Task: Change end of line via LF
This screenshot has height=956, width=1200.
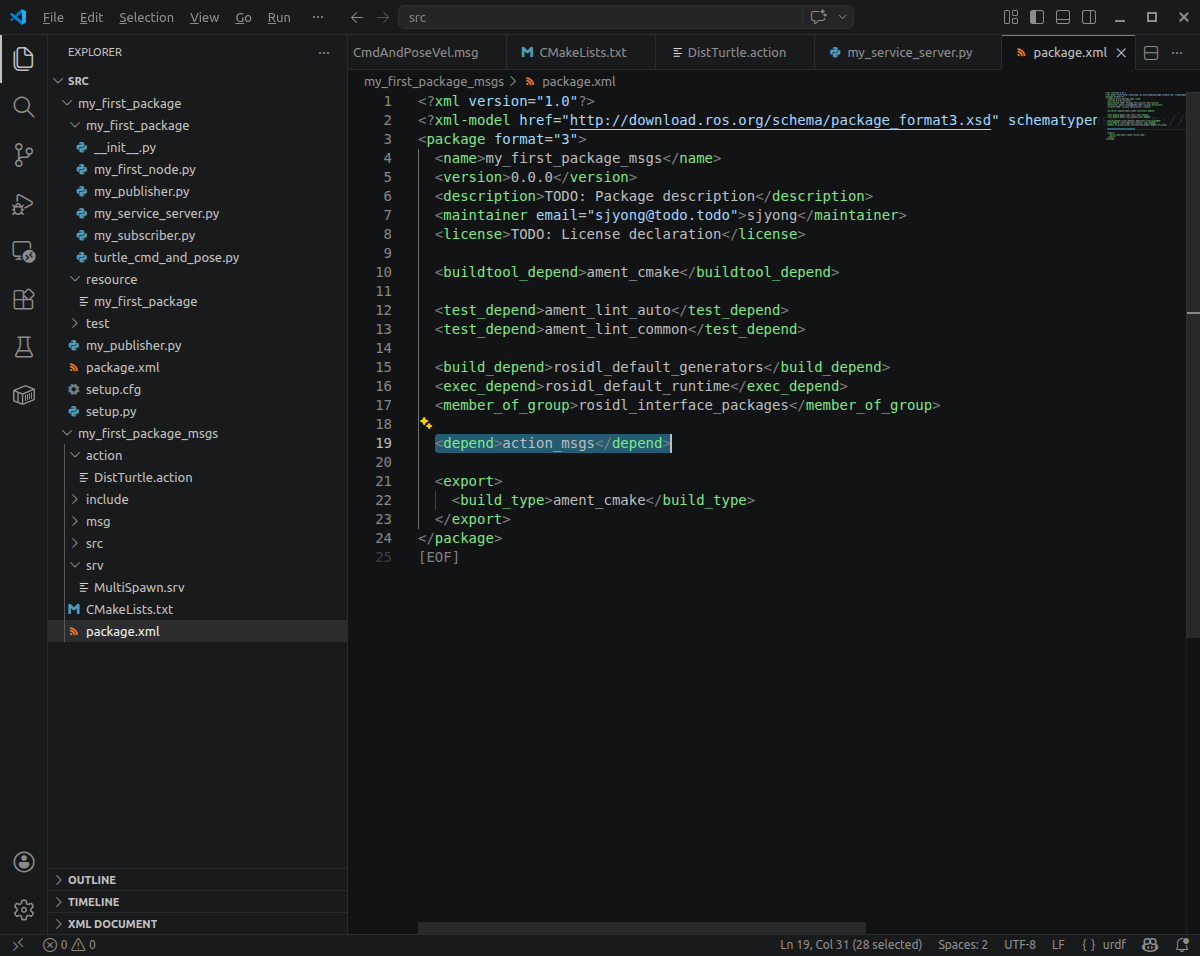Action: coord(1058,945)
